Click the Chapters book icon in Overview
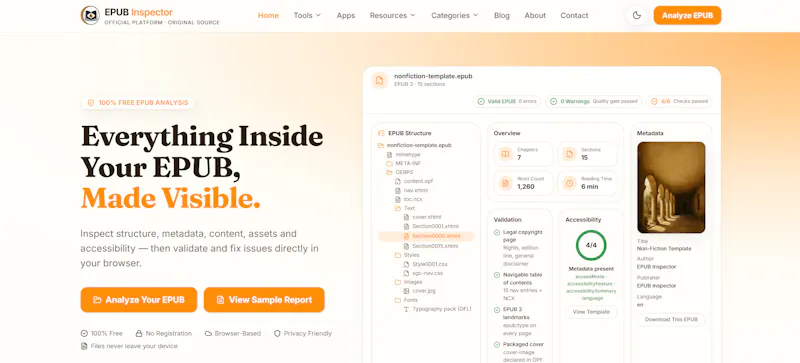 [505, 154]
